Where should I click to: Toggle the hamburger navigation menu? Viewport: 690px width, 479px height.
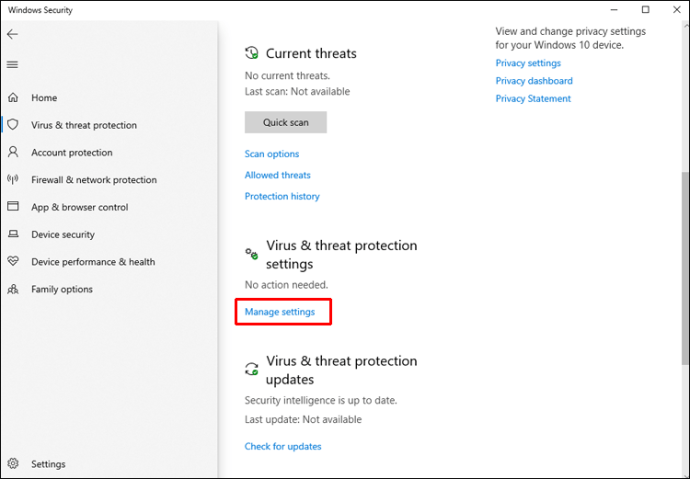(12, 65)
